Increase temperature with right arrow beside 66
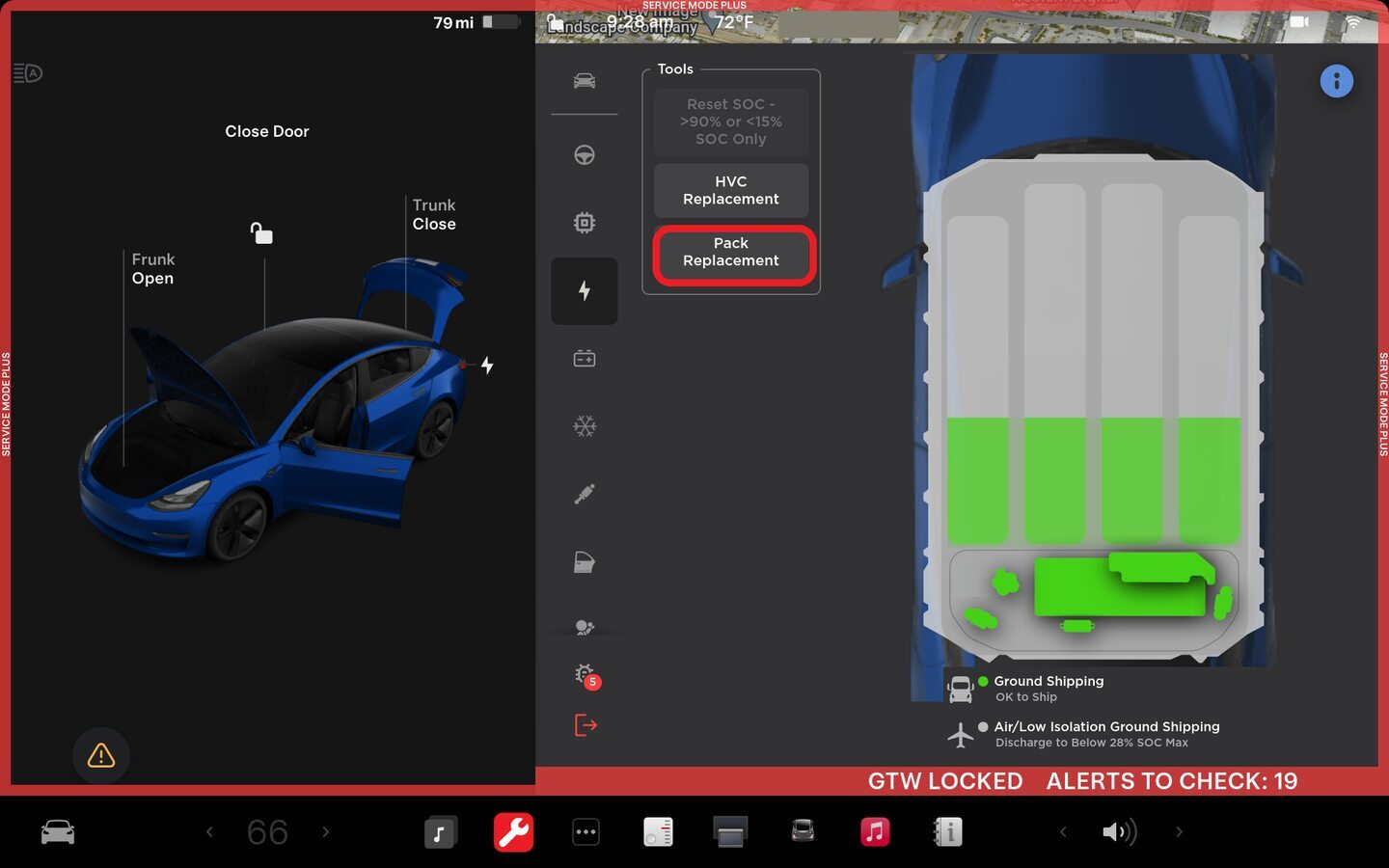1389x868 pixels. tap(326, 831)
